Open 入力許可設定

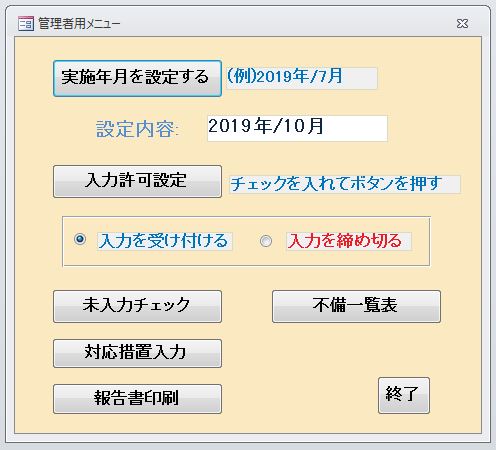[137, 181]
